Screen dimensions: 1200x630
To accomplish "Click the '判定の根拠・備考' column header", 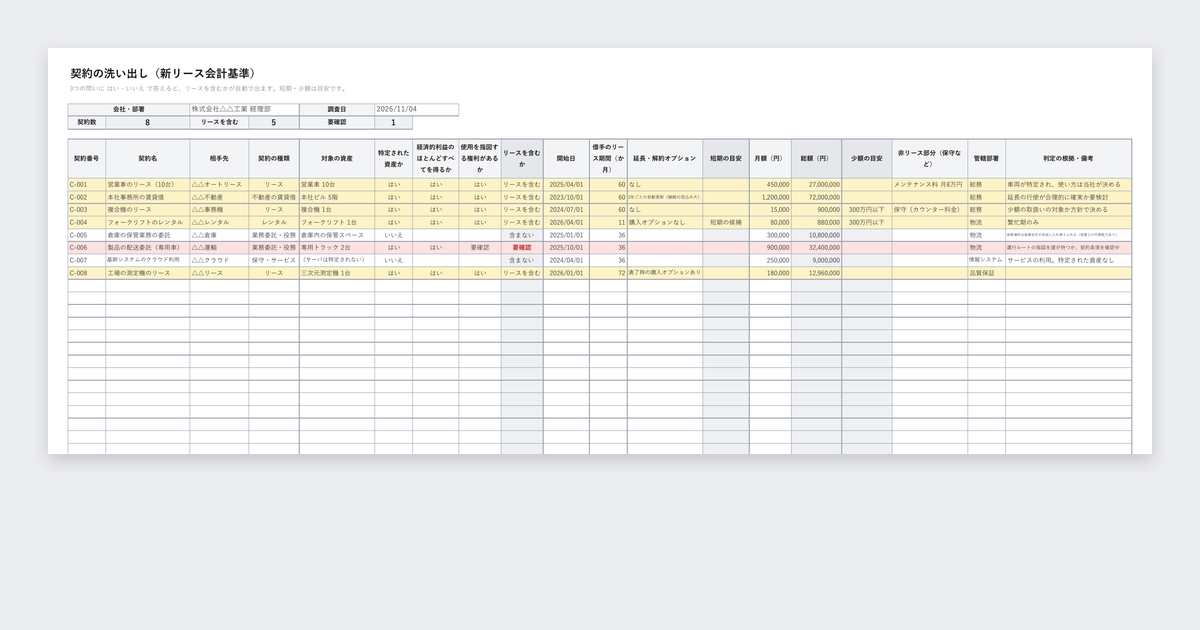I will pos(1069,158).
